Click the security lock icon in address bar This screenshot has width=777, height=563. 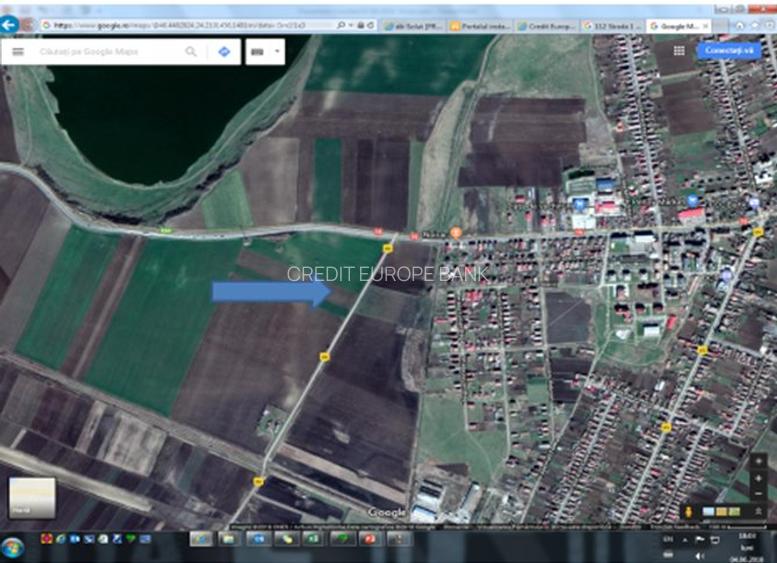(x=361, y=25)
